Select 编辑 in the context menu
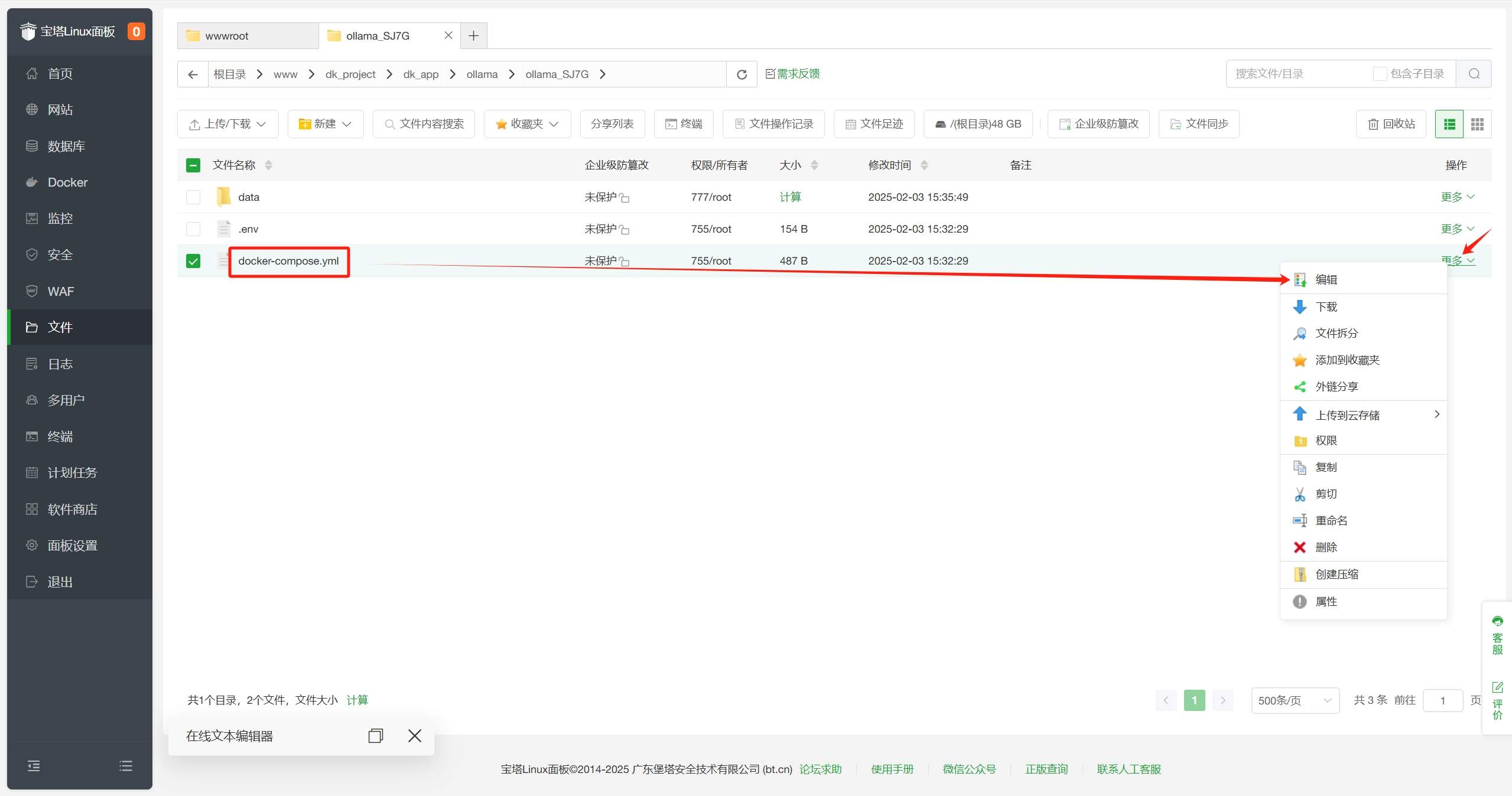The height and width of the screenshot is (796, 1512). pyautogui.click(x=1363, y=280)
